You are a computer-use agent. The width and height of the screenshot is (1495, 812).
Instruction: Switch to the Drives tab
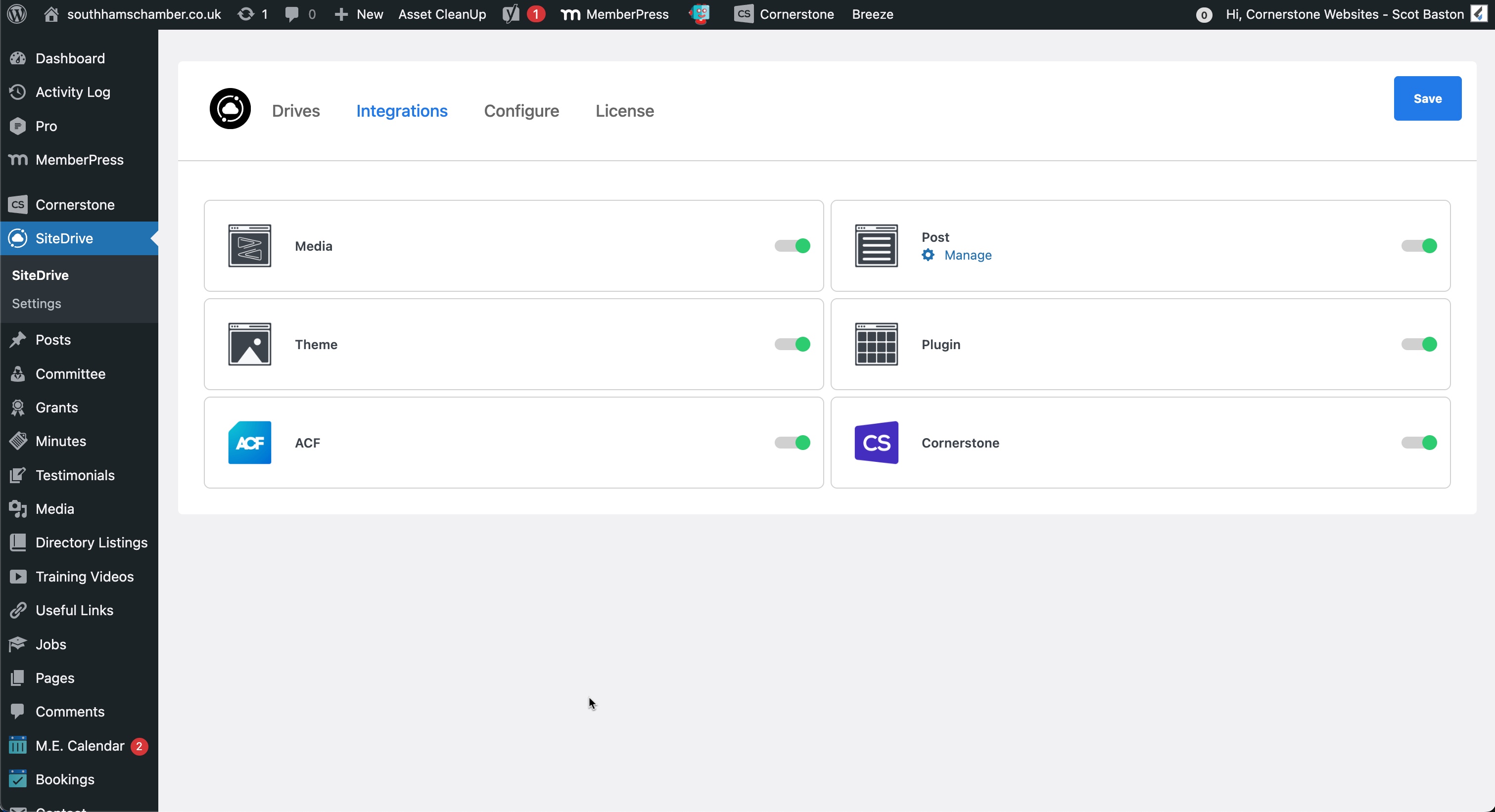coord(295,111)
